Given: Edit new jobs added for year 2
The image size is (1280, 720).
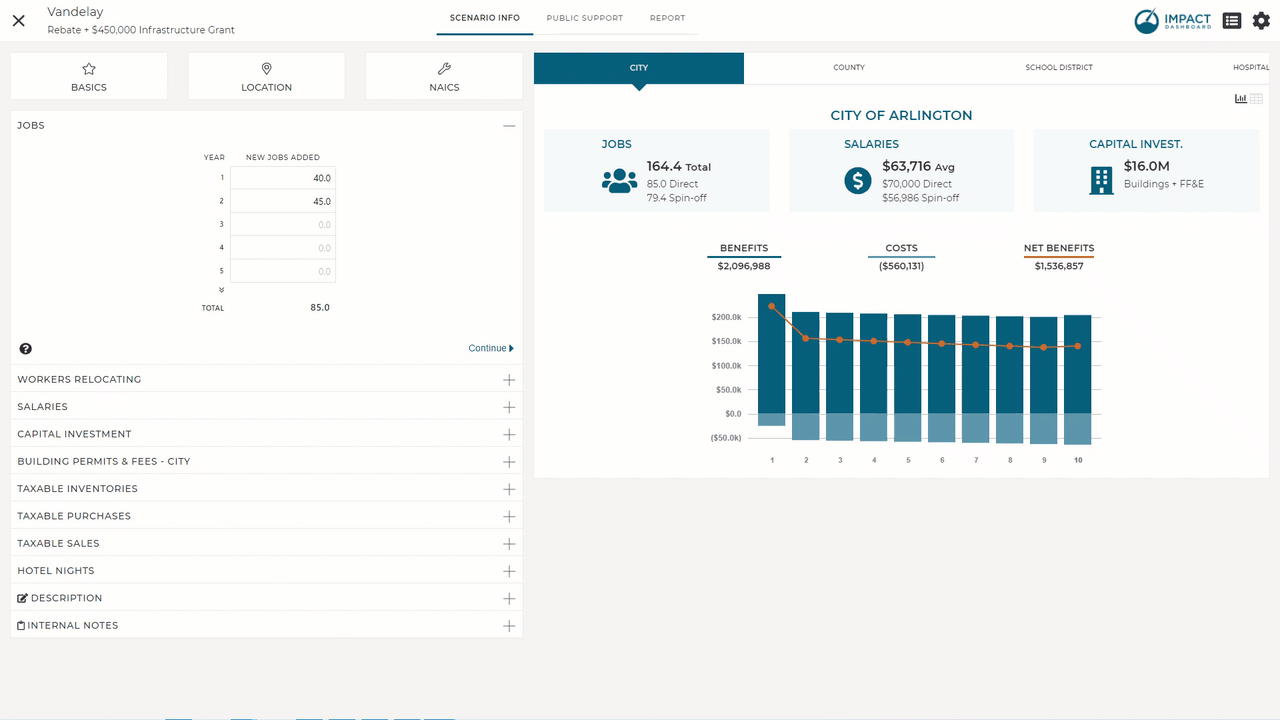Looking at the screenshot, I should click(283, 201).
